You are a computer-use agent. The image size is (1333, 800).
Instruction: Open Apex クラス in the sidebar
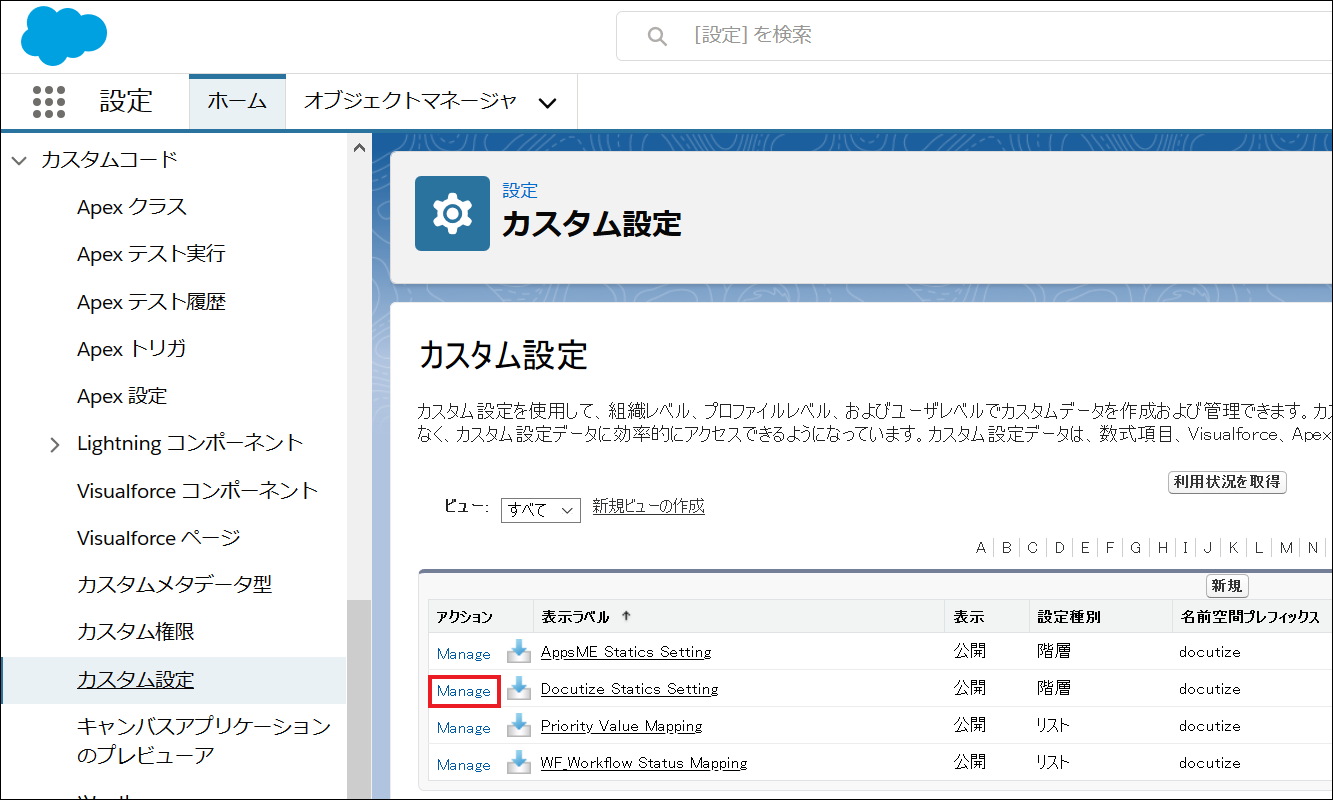(132, 207)
